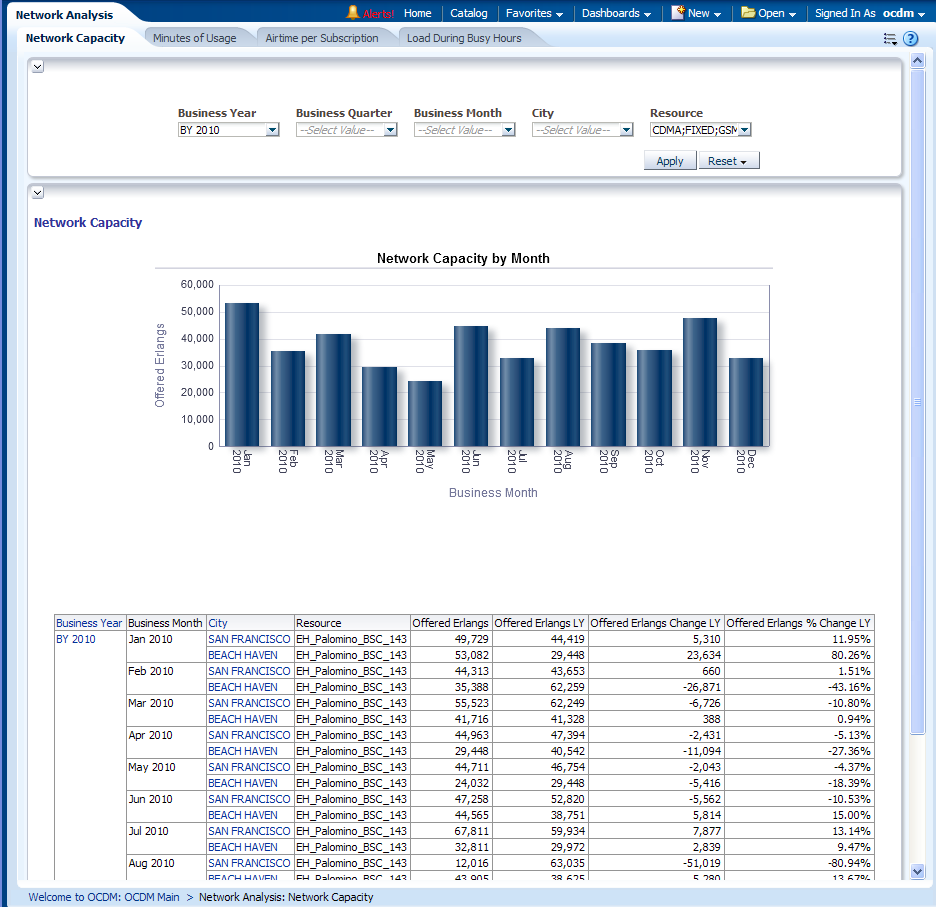Click the Jan 2010 chart bar

coord(242,373)
